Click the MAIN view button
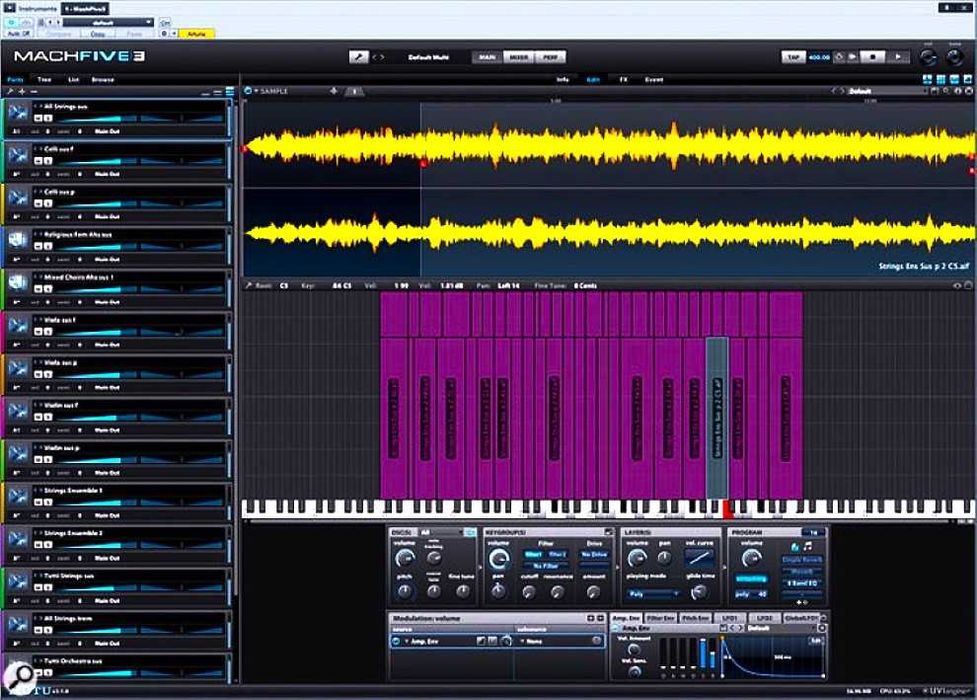The image size is (977, 700). click(487, 57)
